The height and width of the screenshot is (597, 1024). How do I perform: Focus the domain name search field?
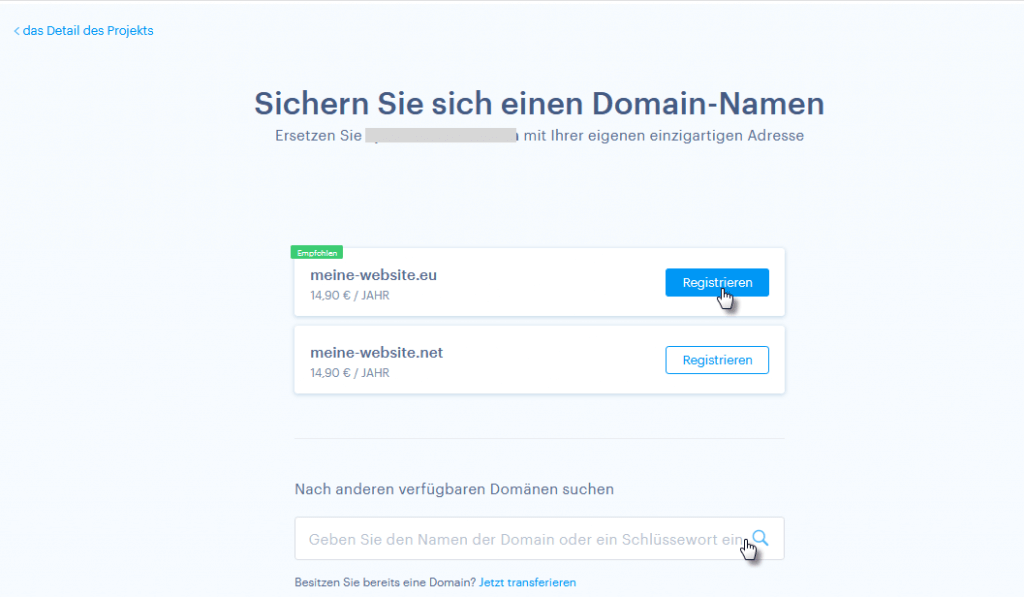coord(539,539)
